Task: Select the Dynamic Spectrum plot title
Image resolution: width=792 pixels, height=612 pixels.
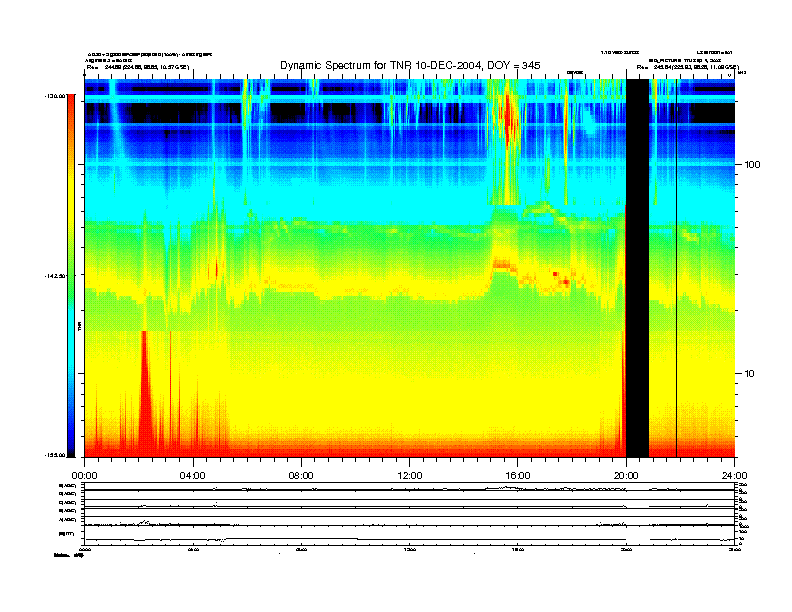Action: [410, 65]
